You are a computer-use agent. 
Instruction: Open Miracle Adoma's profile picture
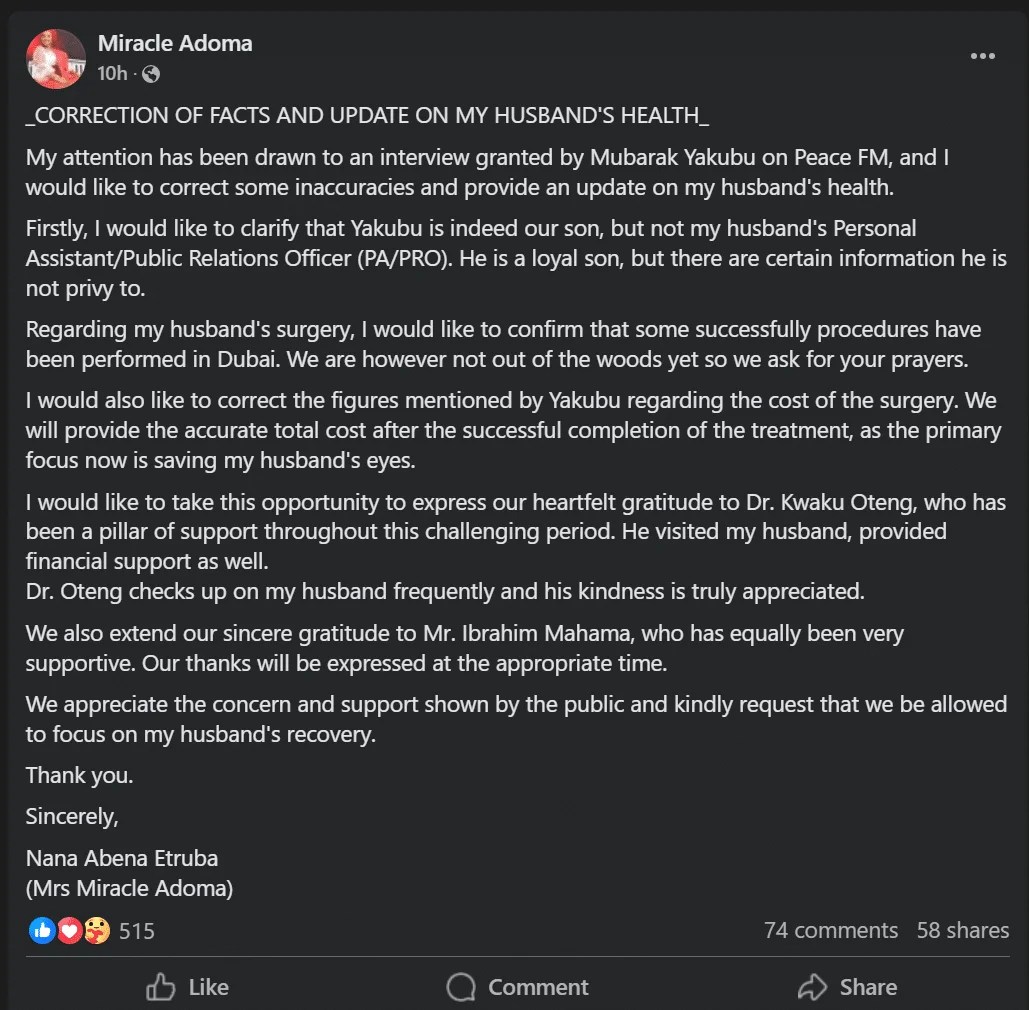point(56,58)
